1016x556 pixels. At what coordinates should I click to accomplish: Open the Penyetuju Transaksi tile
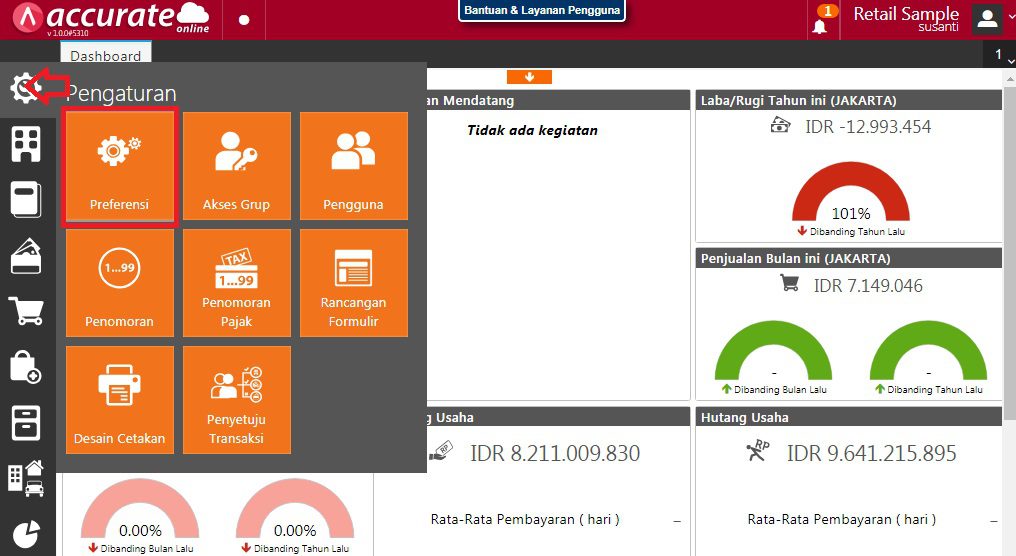click(237, 400)
